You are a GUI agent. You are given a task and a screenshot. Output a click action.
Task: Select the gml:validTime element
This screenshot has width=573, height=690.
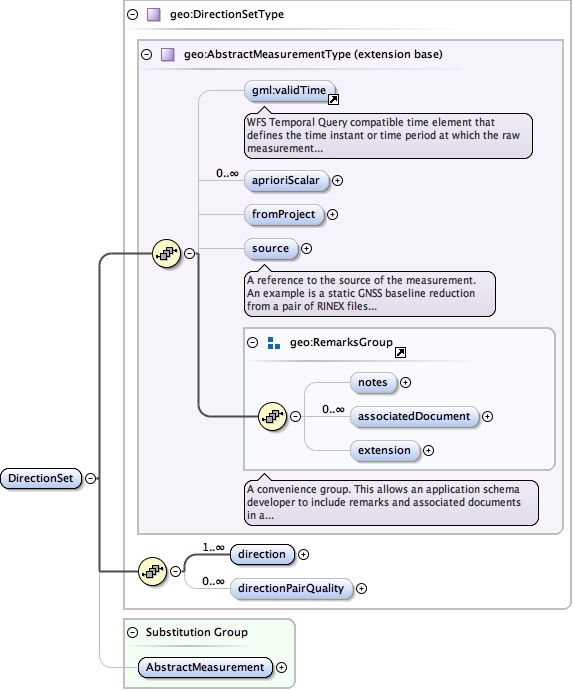(289, 91)
